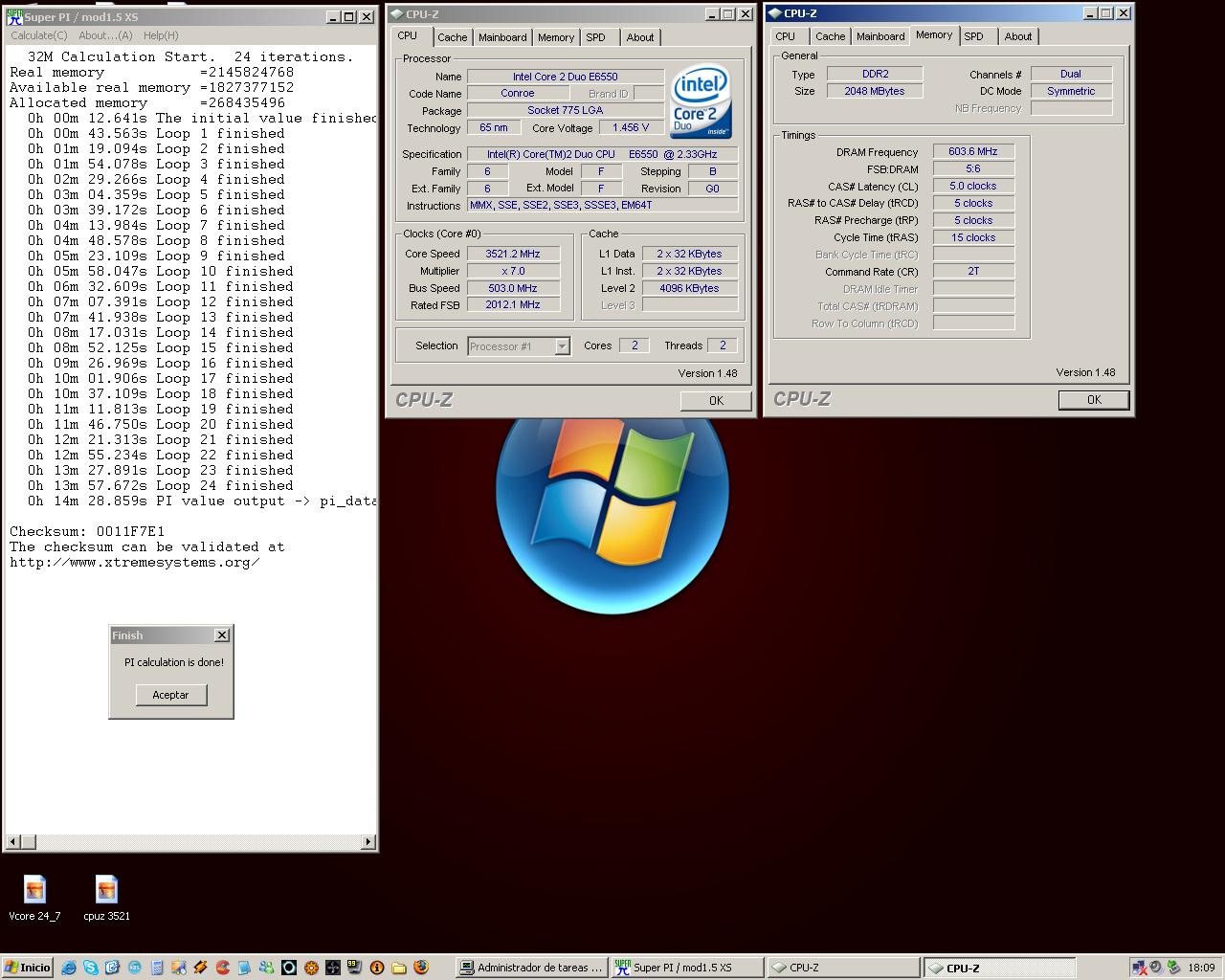This screenshot has width=1225, height=980.
Task: Open the Help(H) menu in Super PI
Action: coord(161,35)
